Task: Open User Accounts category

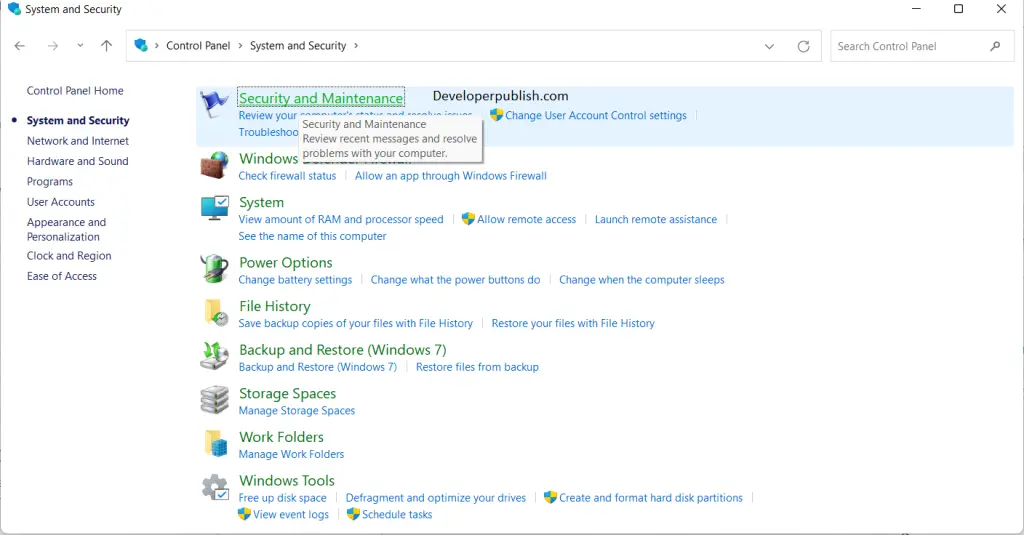Action: click(x=61, y=202)
